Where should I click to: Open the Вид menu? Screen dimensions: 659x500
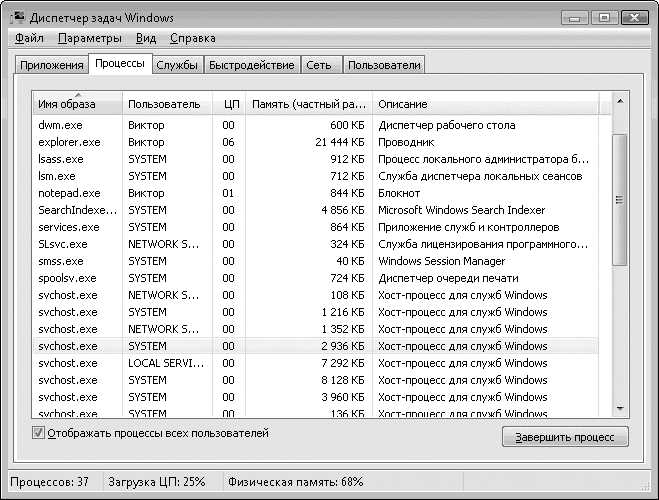(146, 39)
